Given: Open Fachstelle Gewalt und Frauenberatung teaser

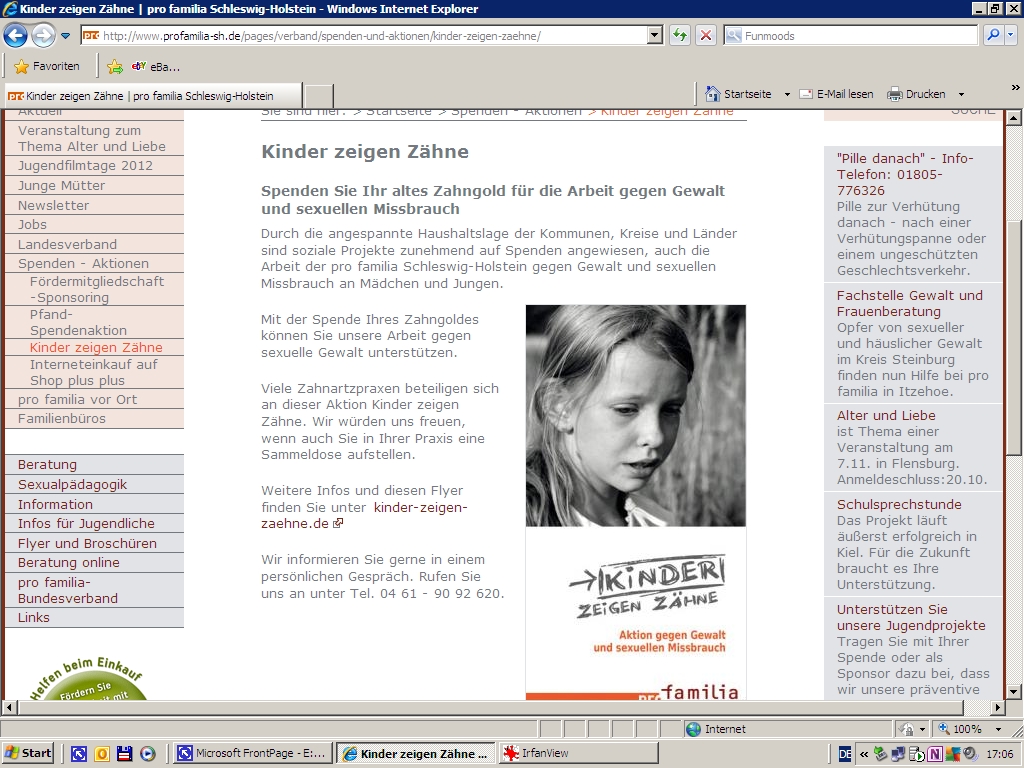Looking at the screenshot, I should coord(910,303).
